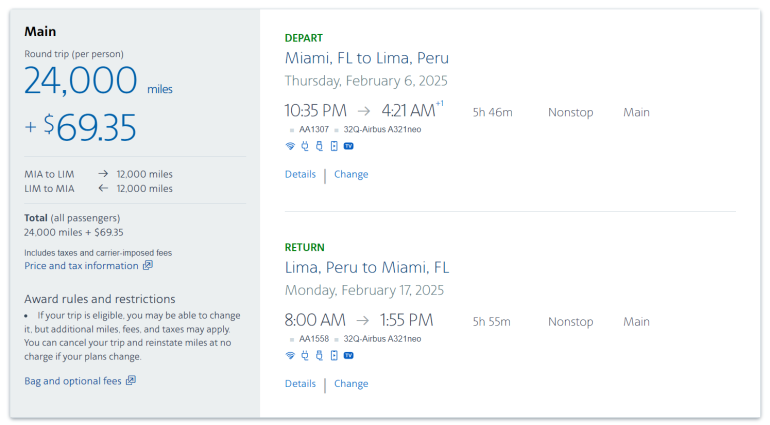The image size is (770, 425).
Task: Click the USB power icon on return flight
Action: point(319,355)
